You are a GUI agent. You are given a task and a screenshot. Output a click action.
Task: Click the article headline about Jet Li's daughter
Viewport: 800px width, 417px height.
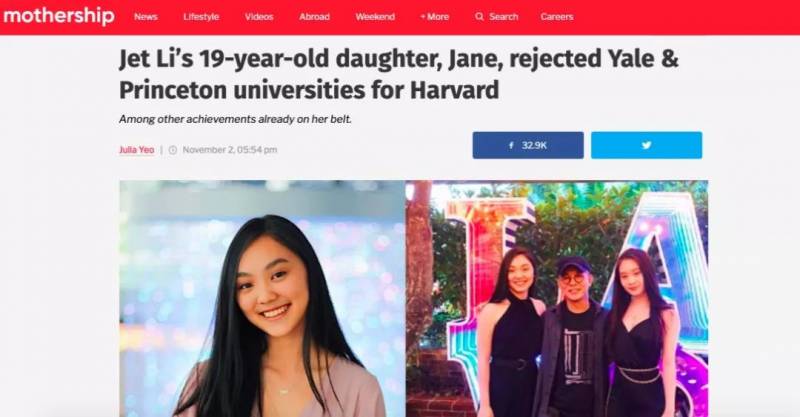398,75
